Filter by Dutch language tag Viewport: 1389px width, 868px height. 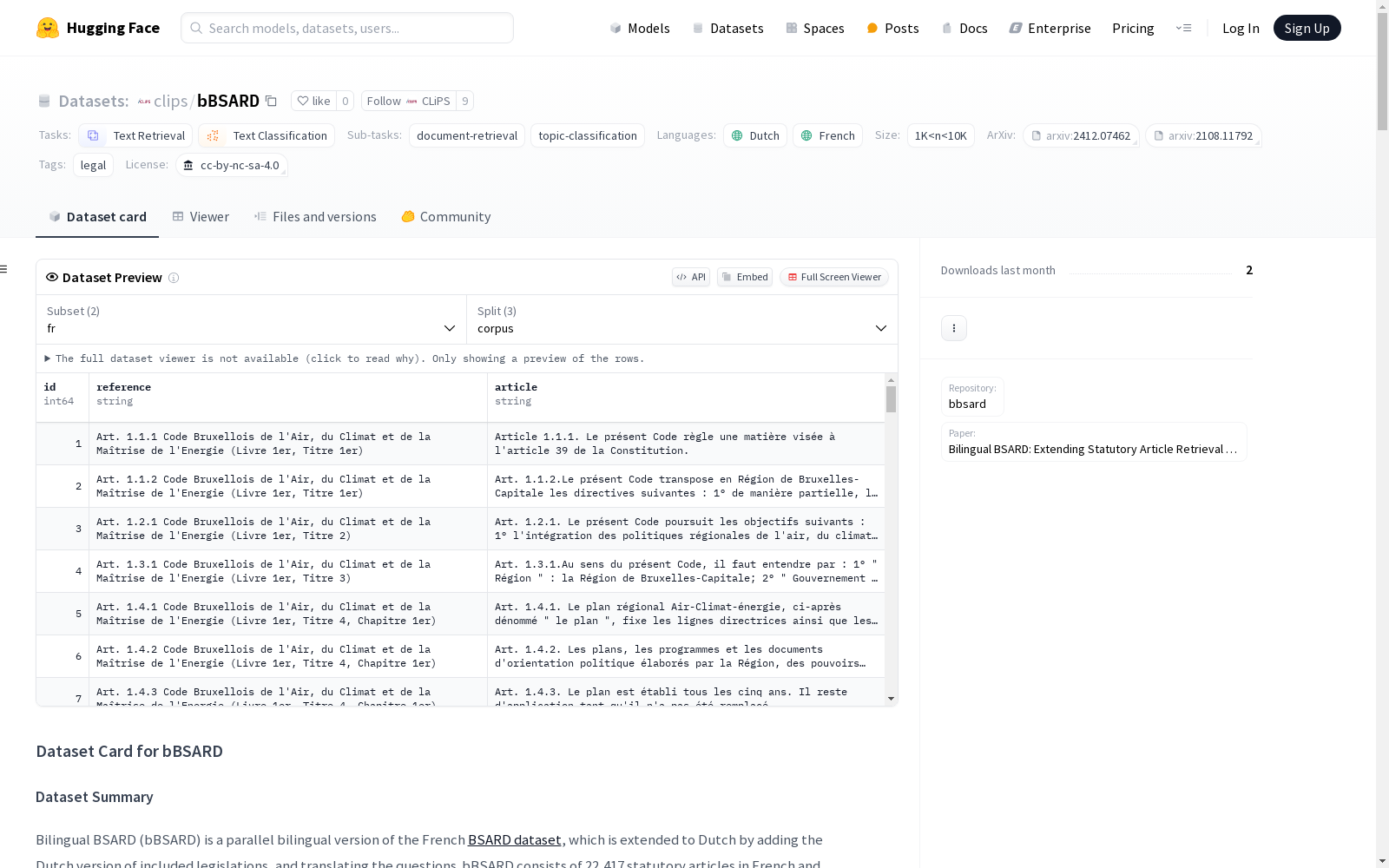coord(755,135)
